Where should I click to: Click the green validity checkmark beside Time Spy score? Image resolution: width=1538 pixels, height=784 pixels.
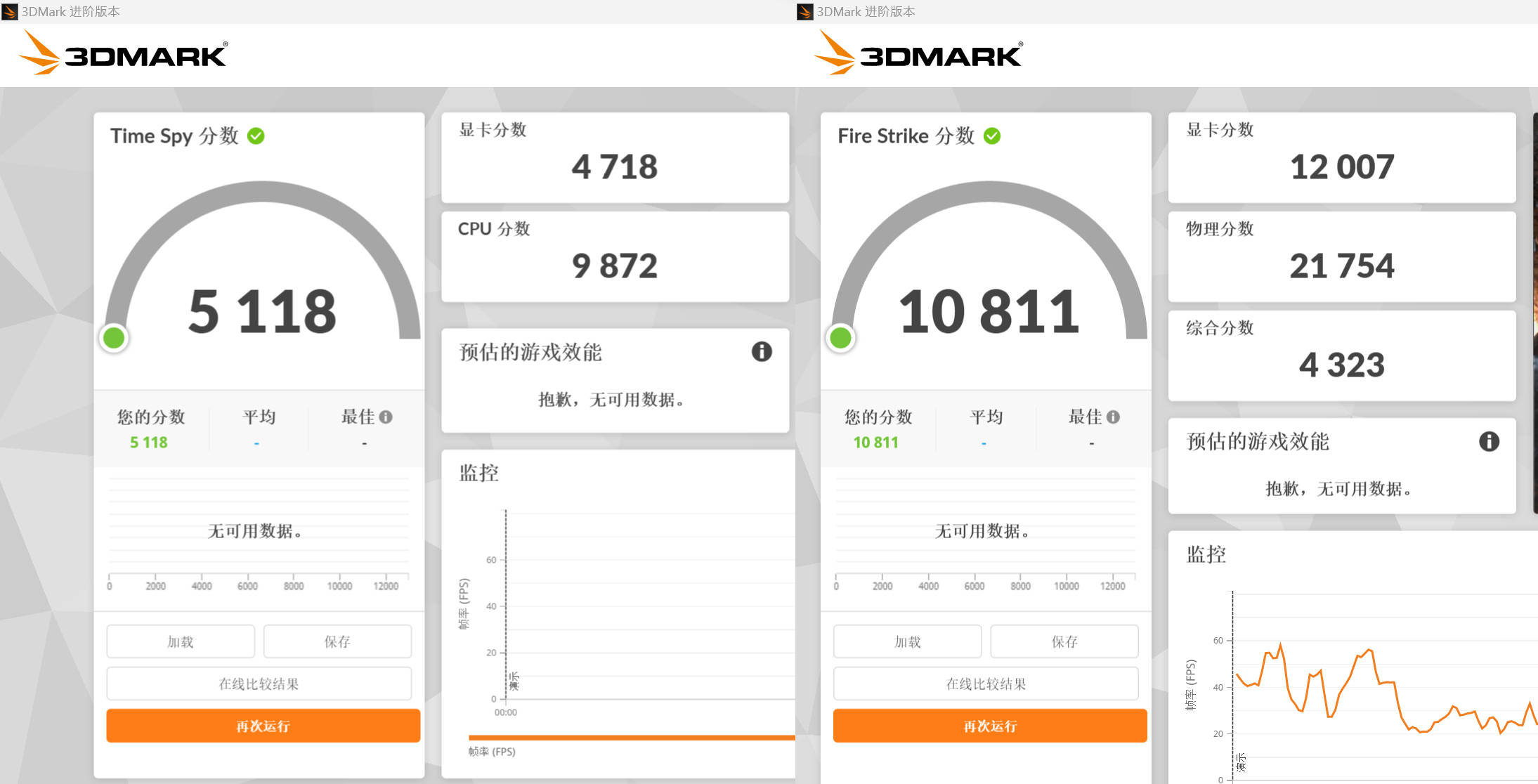[x=256, y=136]
